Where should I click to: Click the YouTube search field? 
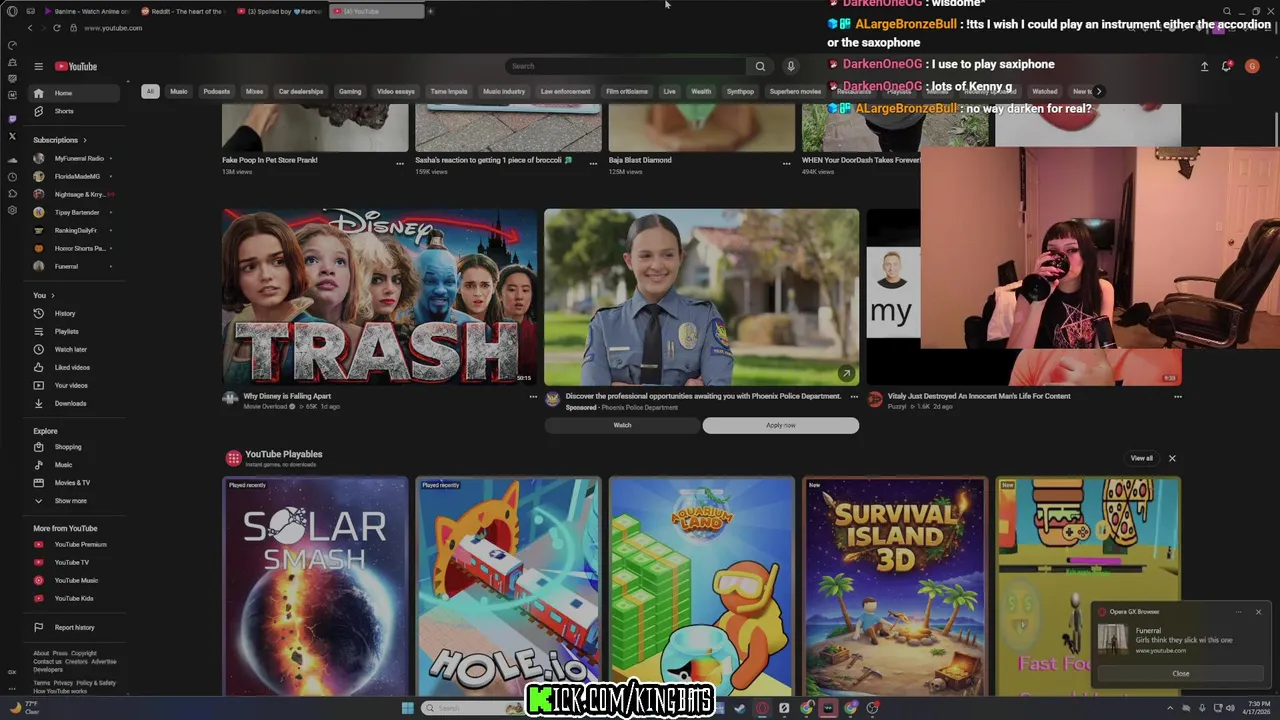[625, 66]
